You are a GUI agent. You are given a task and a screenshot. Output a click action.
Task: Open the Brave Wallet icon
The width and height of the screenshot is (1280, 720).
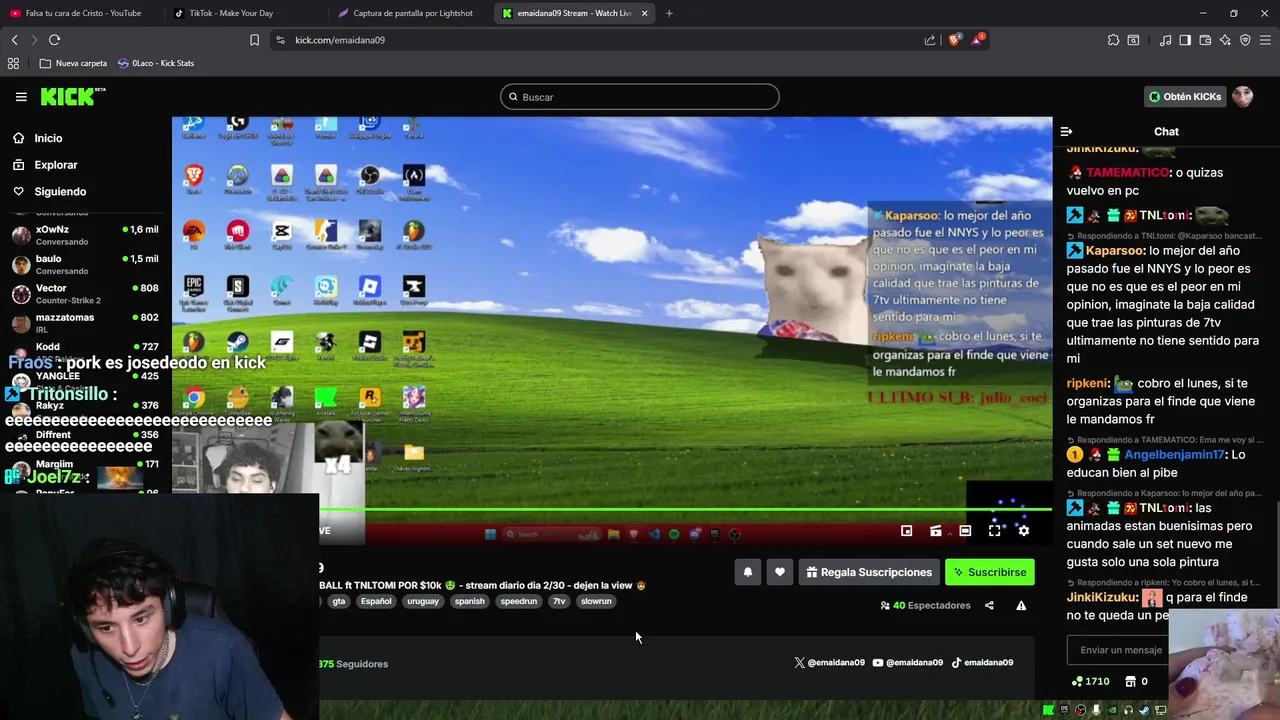[x=1205, y=40]
